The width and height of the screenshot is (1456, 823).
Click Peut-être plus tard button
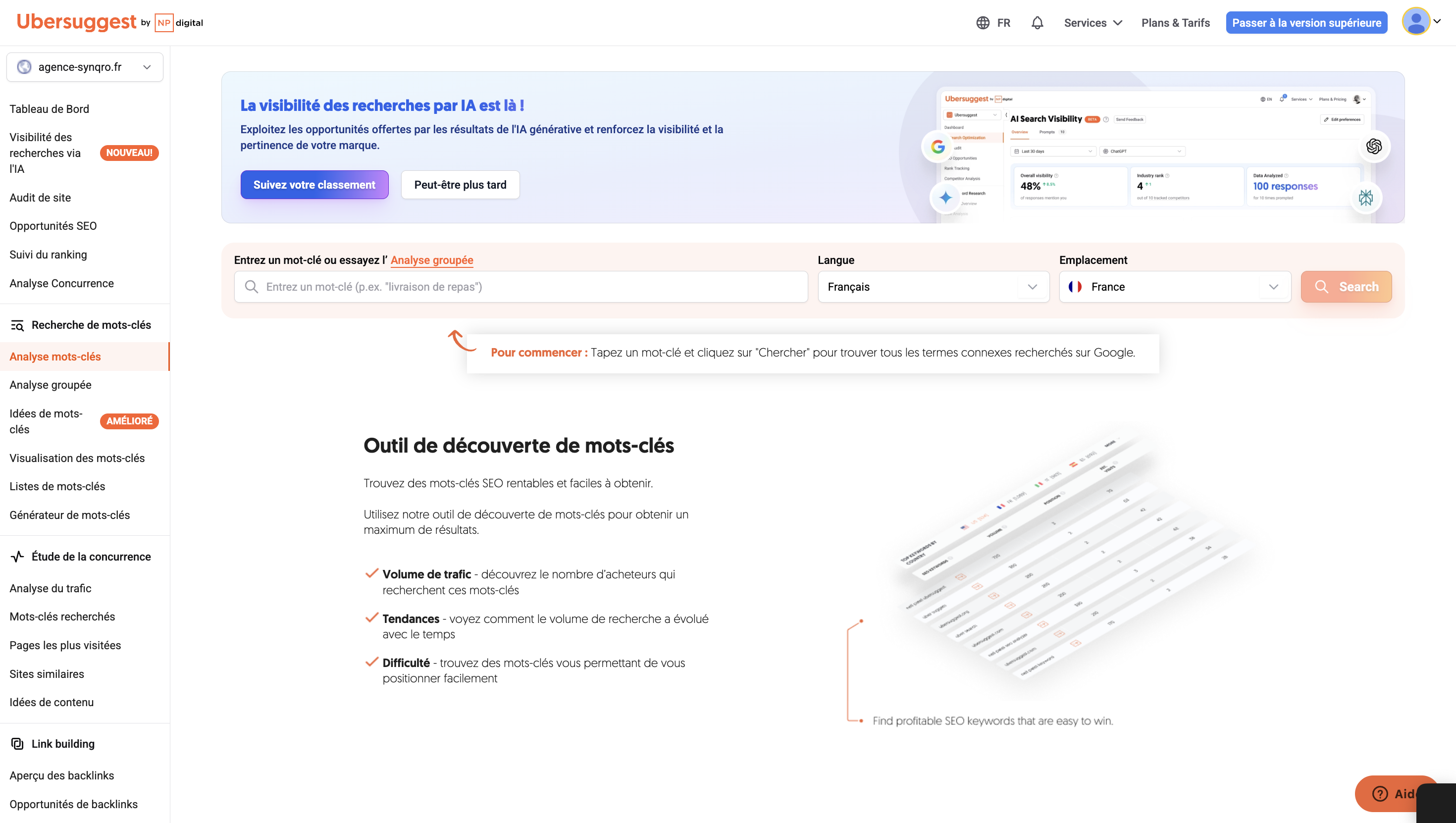coord(460,185)
